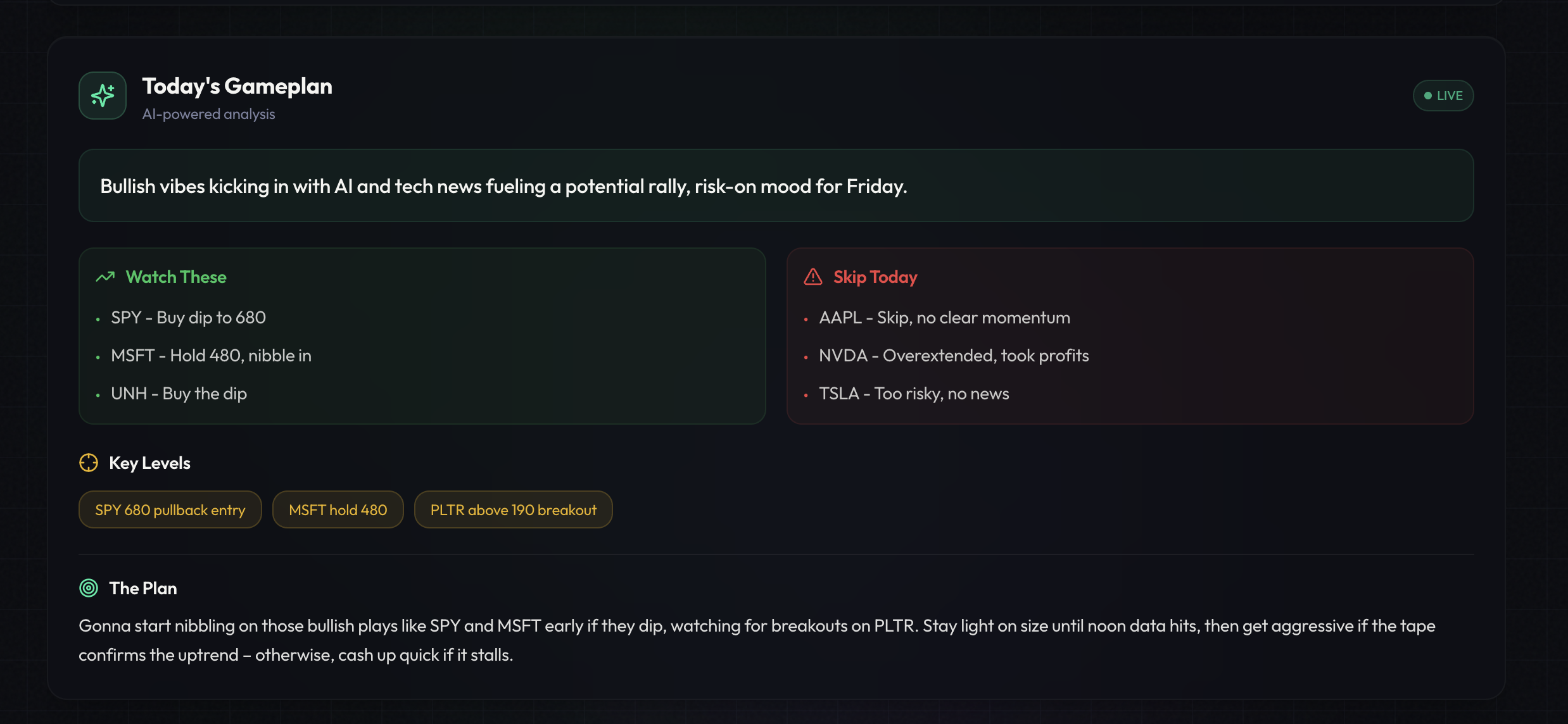
Task: Toggle the NVDA skip entry
Action: click(954, 355)
